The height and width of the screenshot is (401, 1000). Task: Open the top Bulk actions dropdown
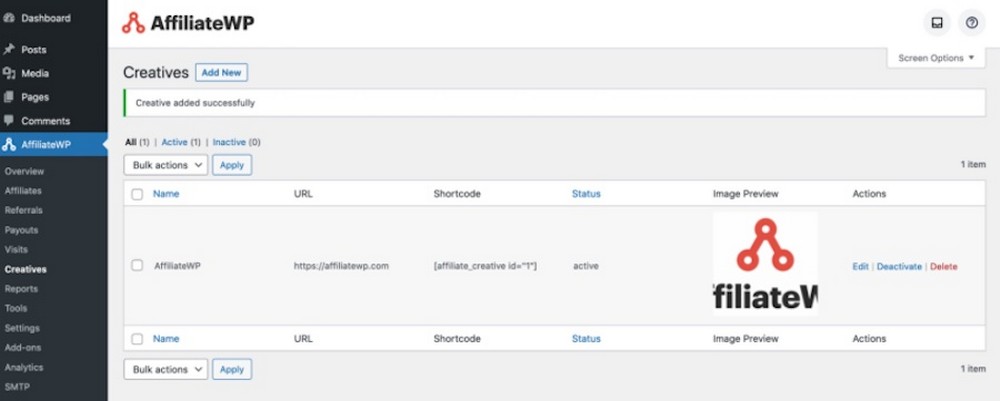click(x=166, y=165)
